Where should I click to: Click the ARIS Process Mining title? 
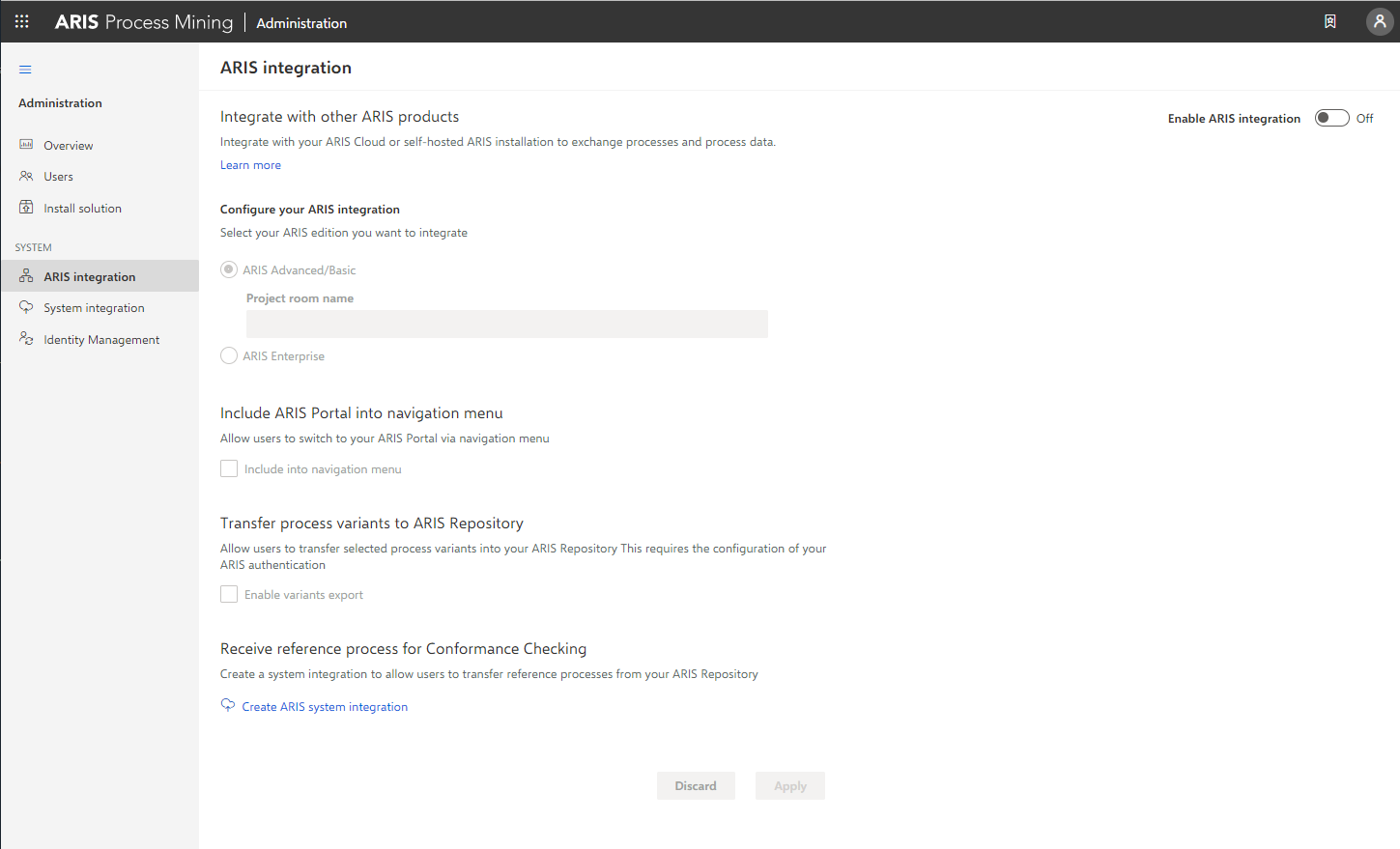(144, 22)
